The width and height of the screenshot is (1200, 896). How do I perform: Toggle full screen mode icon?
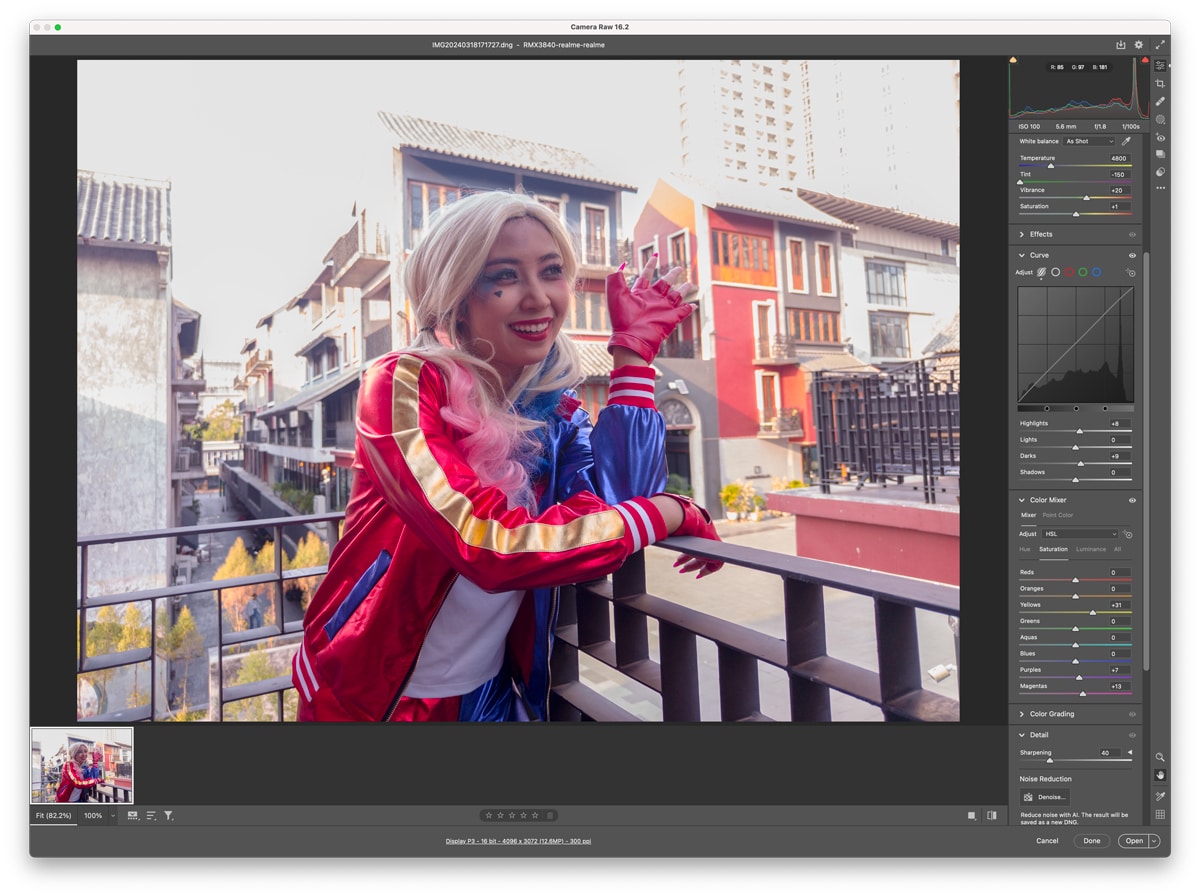coord(1160,45)
